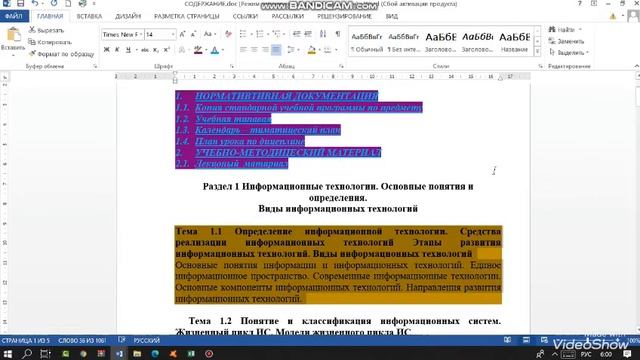Viewport: 640px width, 360px height.
Task: Switch to ВСТАВКА tab
Action: [89, 16]
